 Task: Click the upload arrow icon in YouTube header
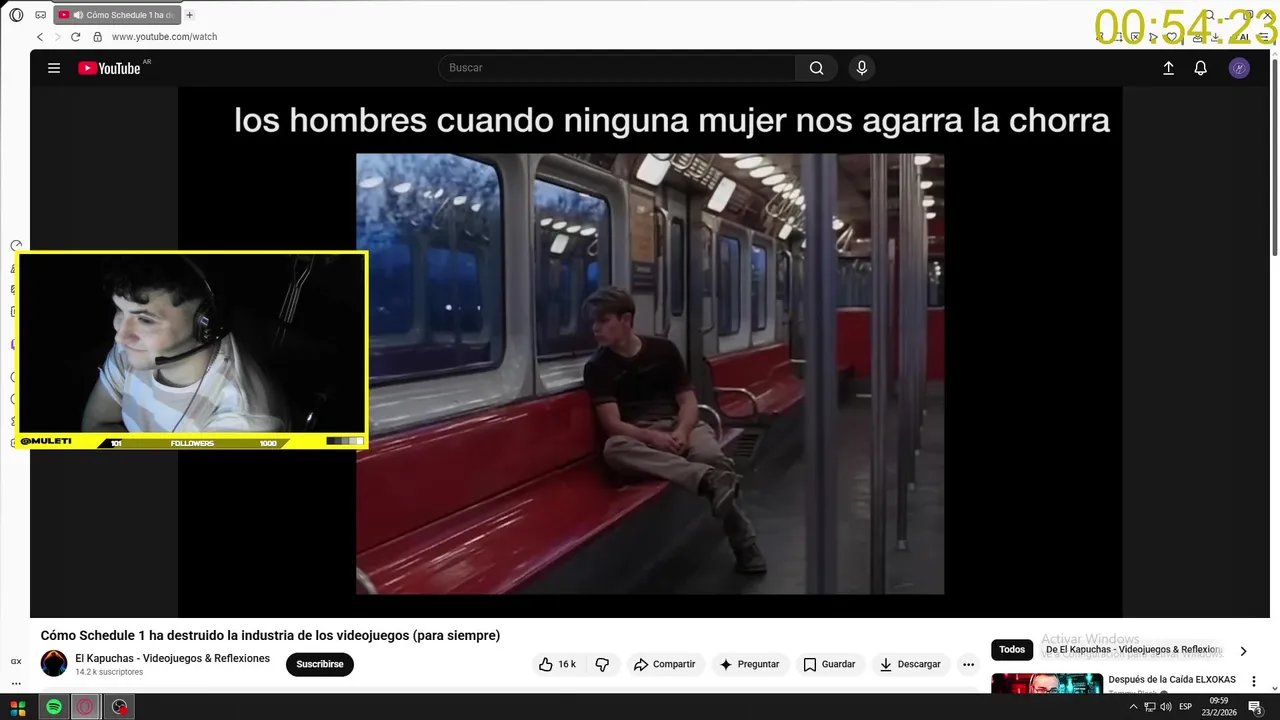pos(1168,68)
